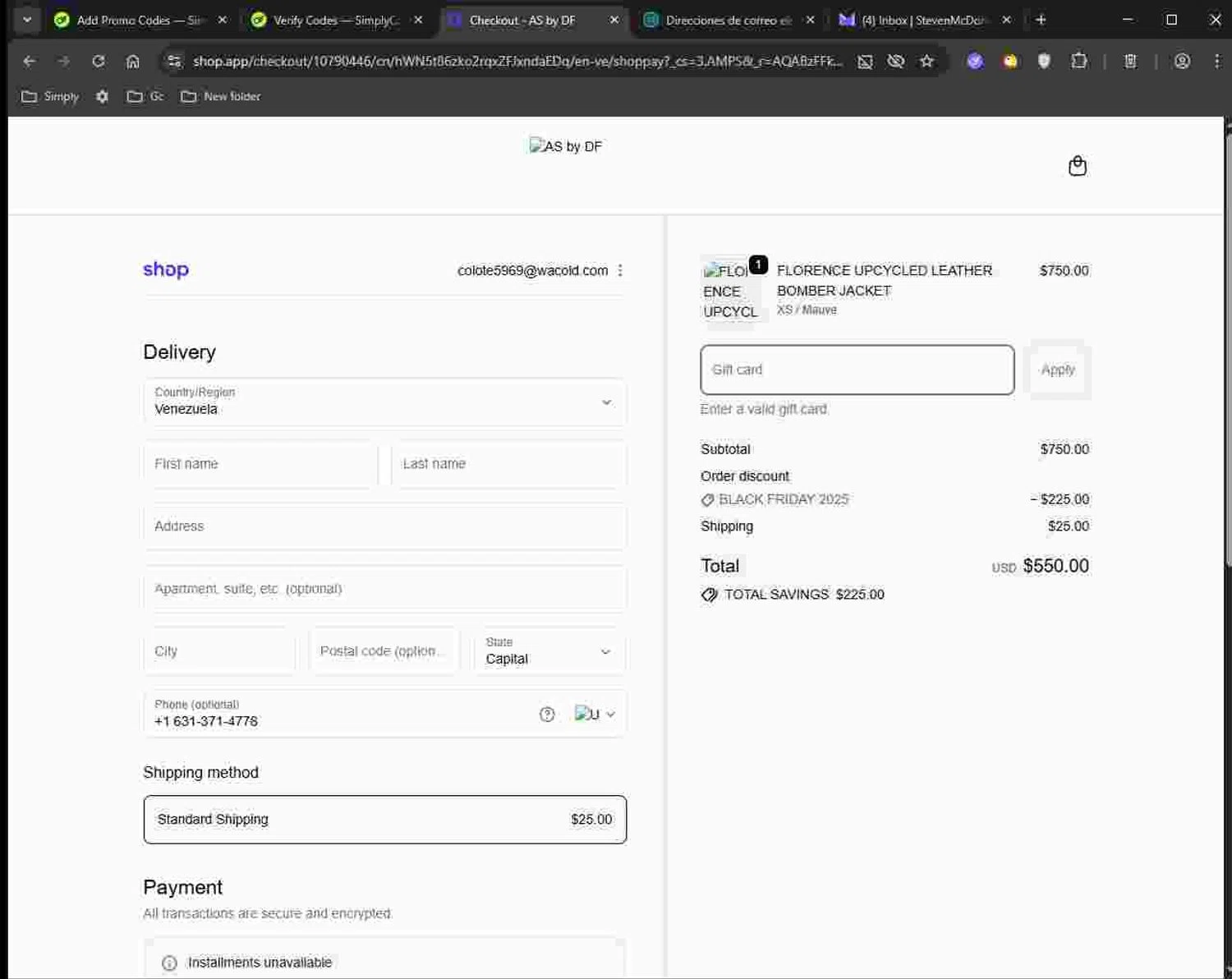Click the browser forward arrow
Viewport: 1232px width, 979px height.
(x=64, y=61)
